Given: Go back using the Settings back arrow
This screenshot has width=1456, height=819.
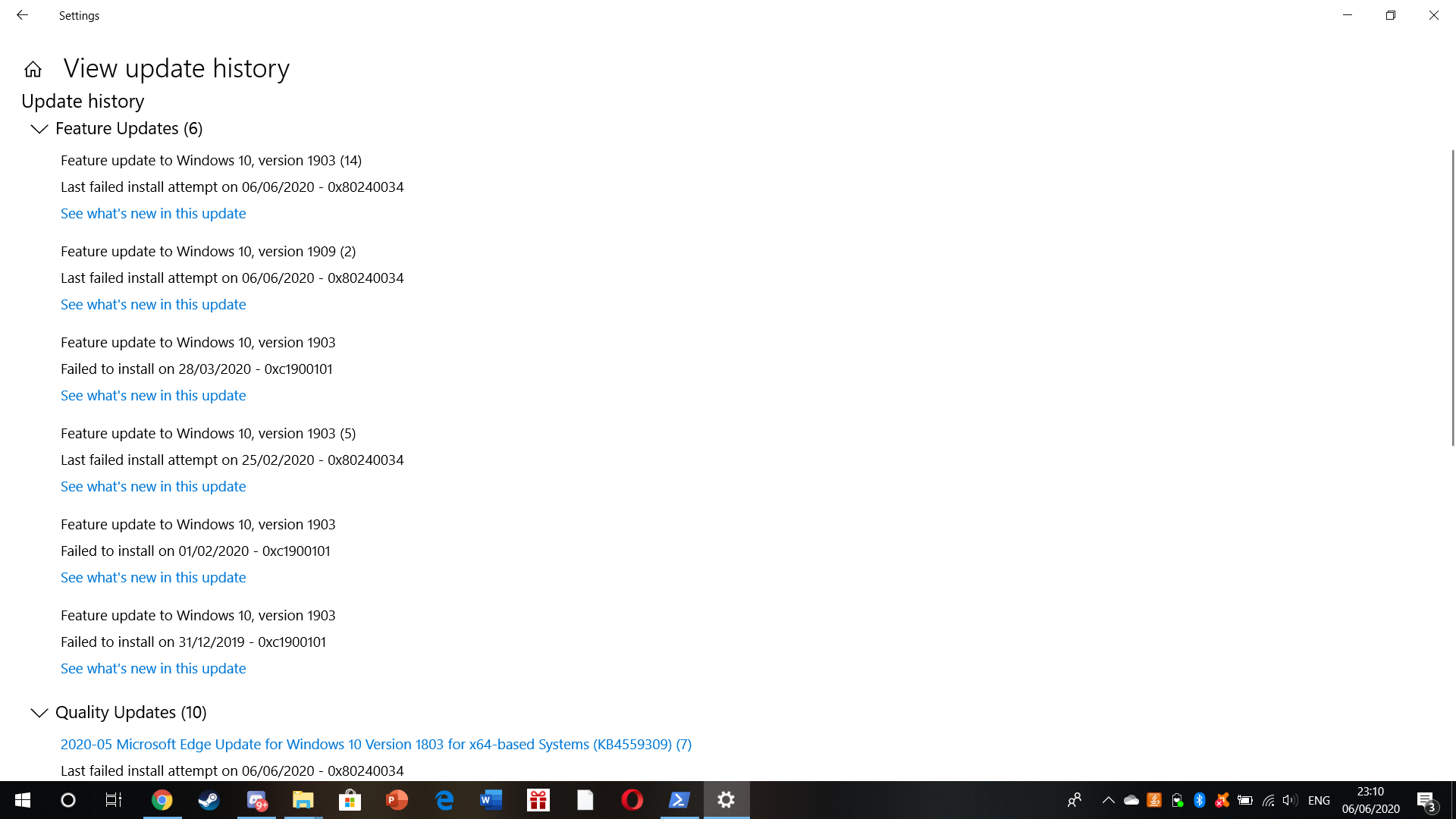Looking at the screenshot, I should point(22,15).
